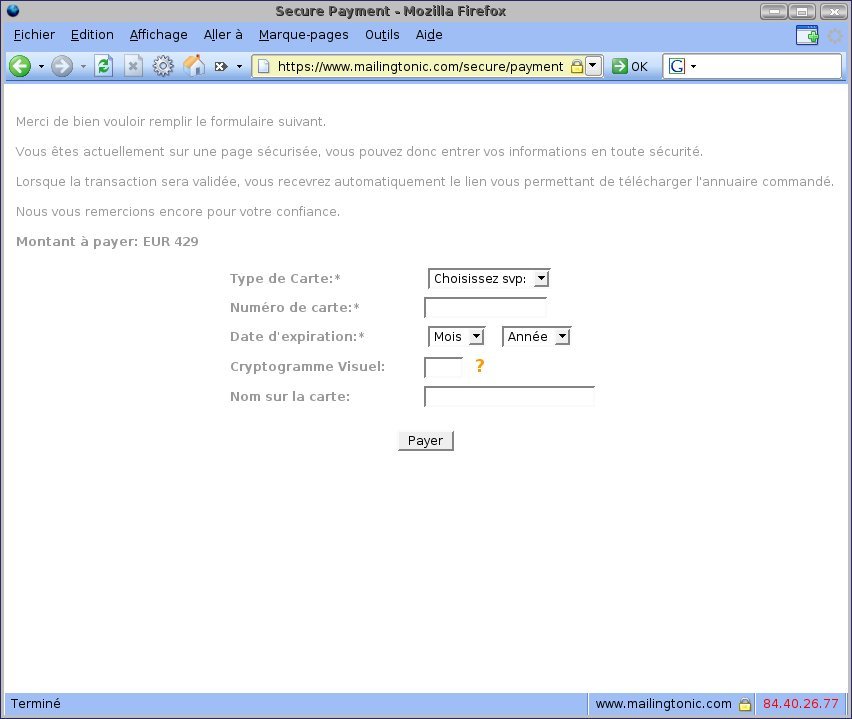Click the Numéro de carte input field
852x719 pixels.
click(485, 308)
